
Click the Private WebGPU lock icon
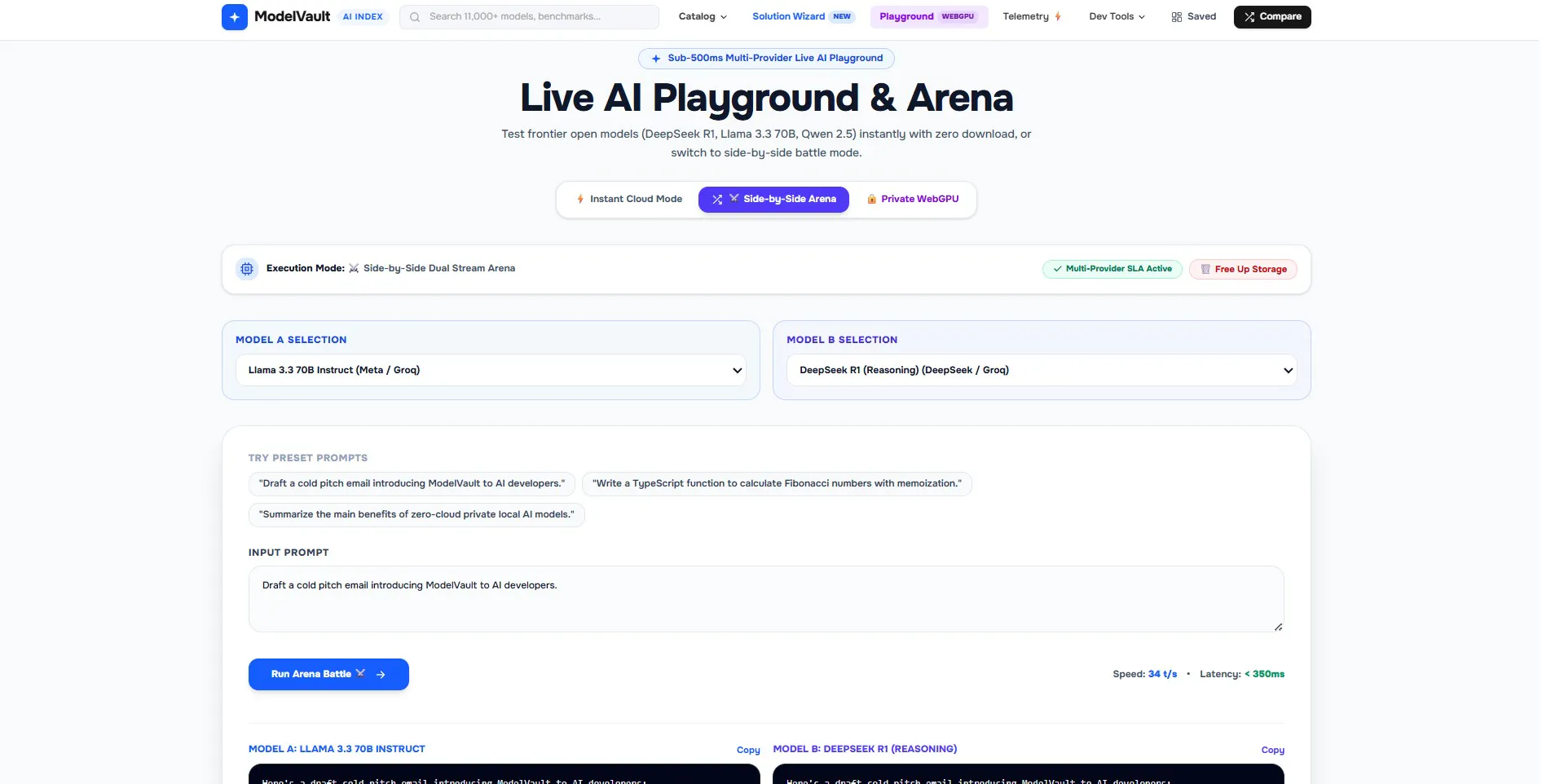[x=872, y=199]
